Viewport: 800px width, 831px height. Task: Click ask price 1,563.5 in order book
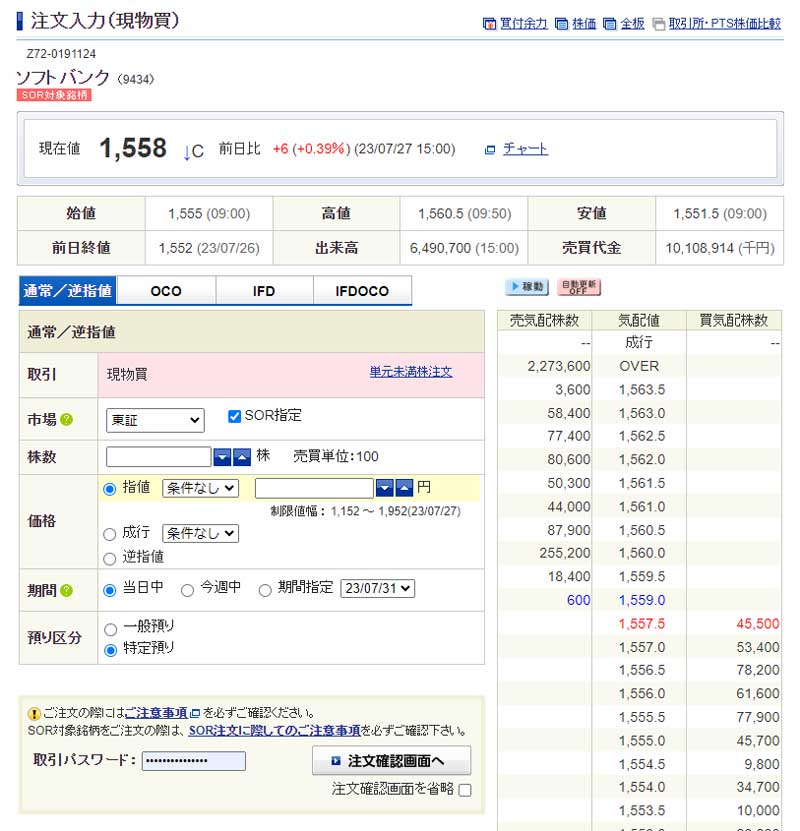[x=642, y=390]
